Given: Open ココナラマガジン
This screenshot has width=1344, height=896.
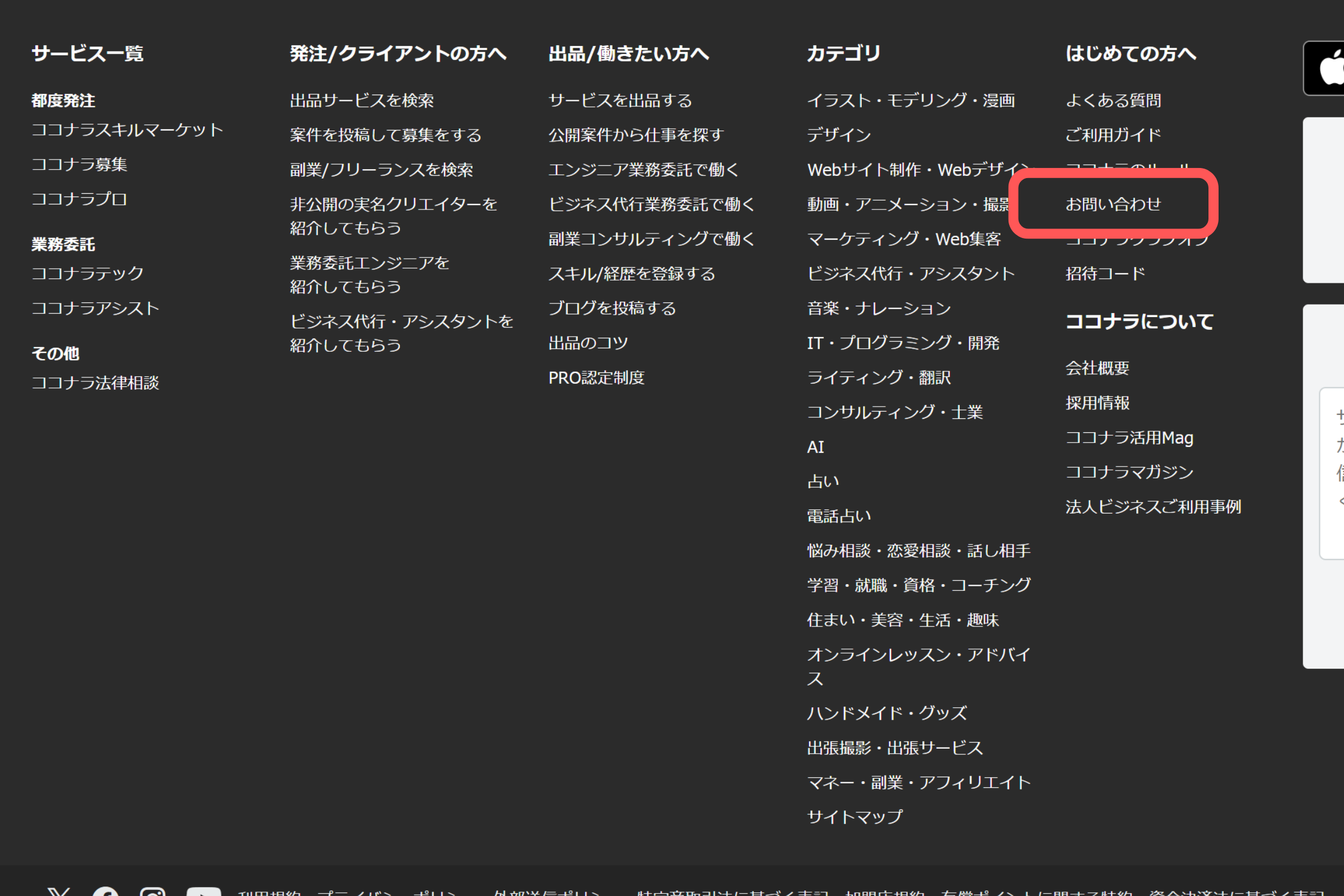Looking at the screenshot, I should [1129, 472].
